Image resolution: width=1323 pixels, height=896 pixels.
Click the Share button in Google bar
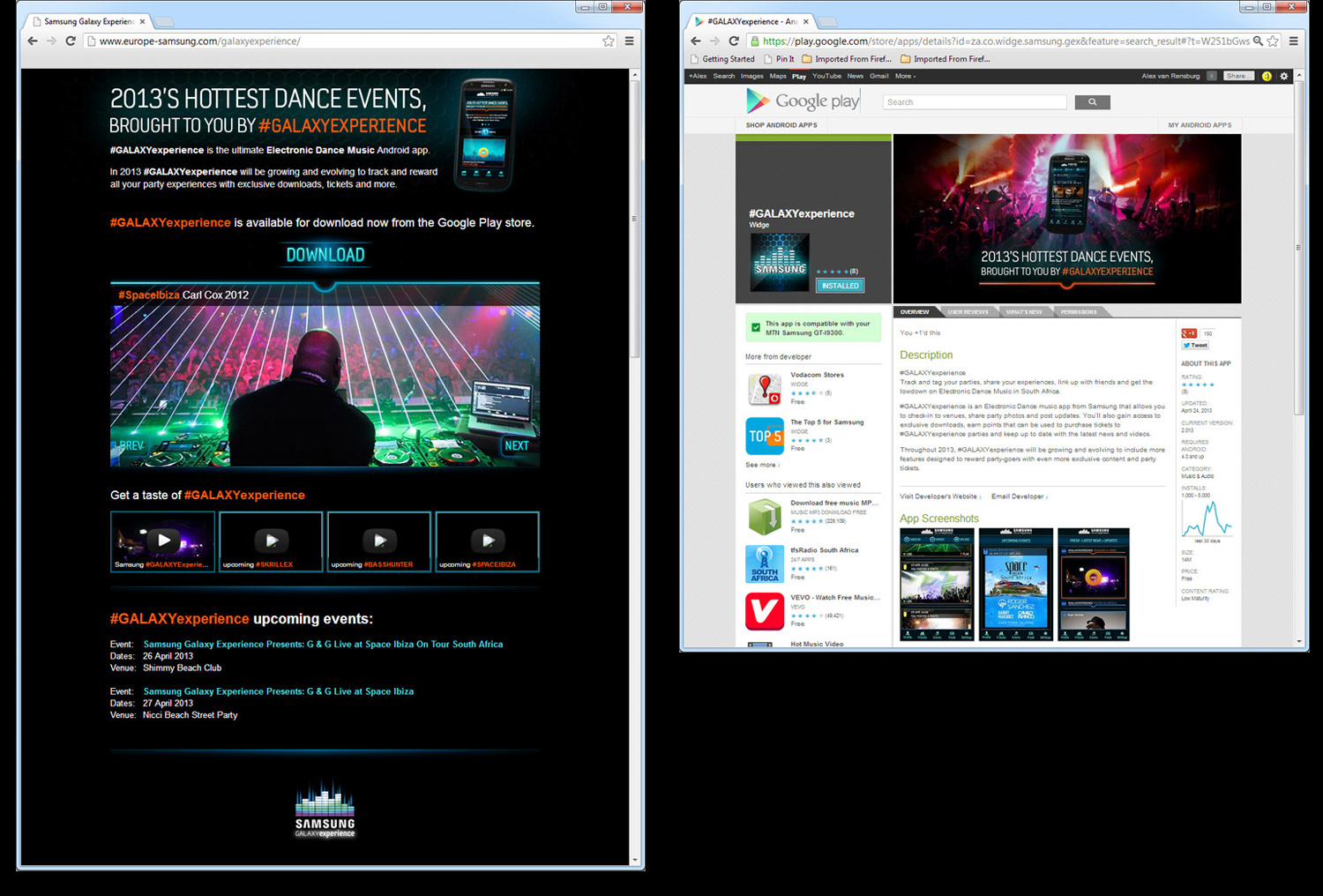coord(1238,76)
